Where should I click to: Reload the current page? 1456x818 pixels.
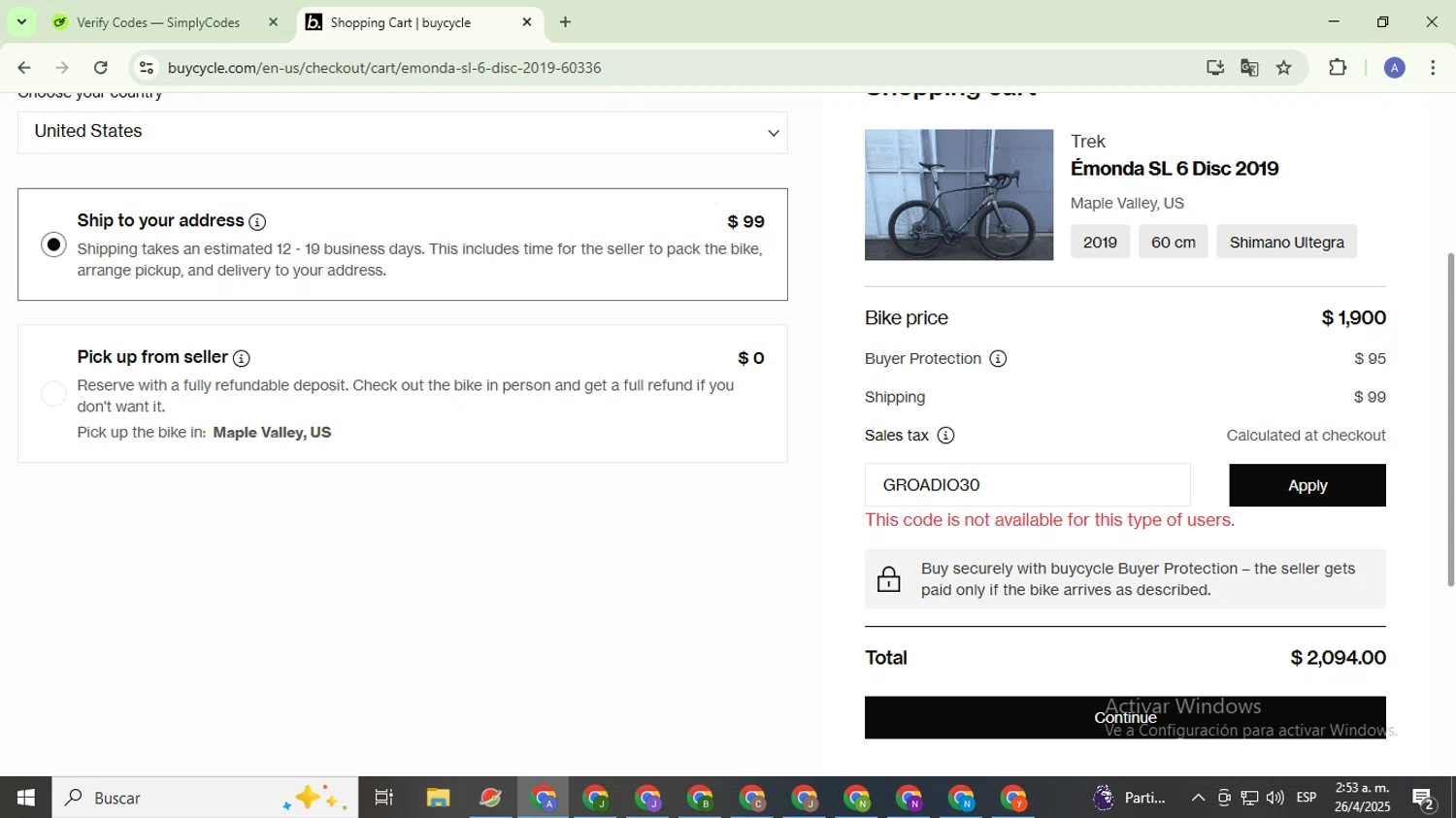(101, 68)
